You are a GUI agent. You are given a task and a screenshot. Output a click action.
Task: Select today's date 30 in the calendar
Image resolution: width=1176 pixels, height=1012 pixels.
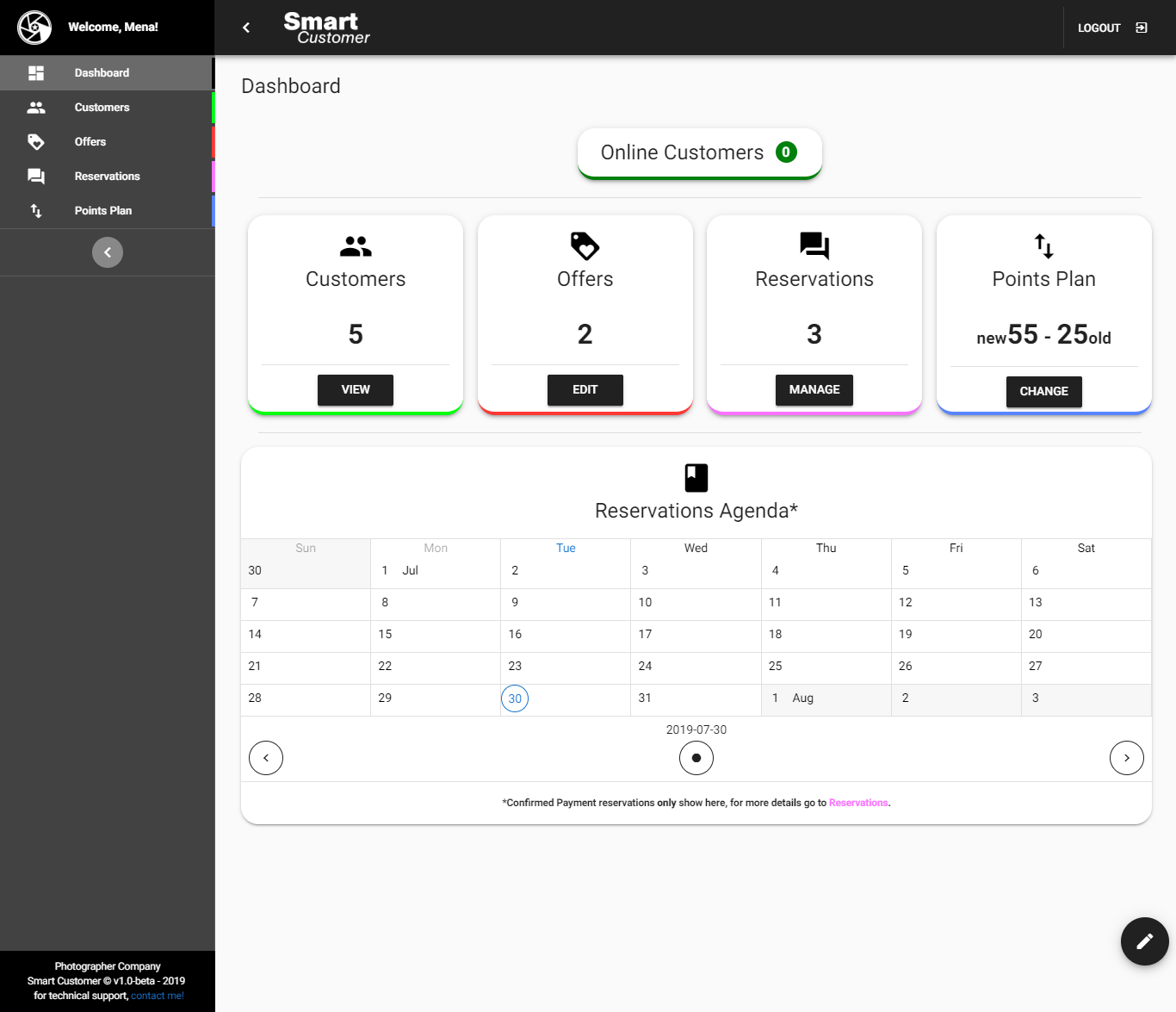click(515, 698)
